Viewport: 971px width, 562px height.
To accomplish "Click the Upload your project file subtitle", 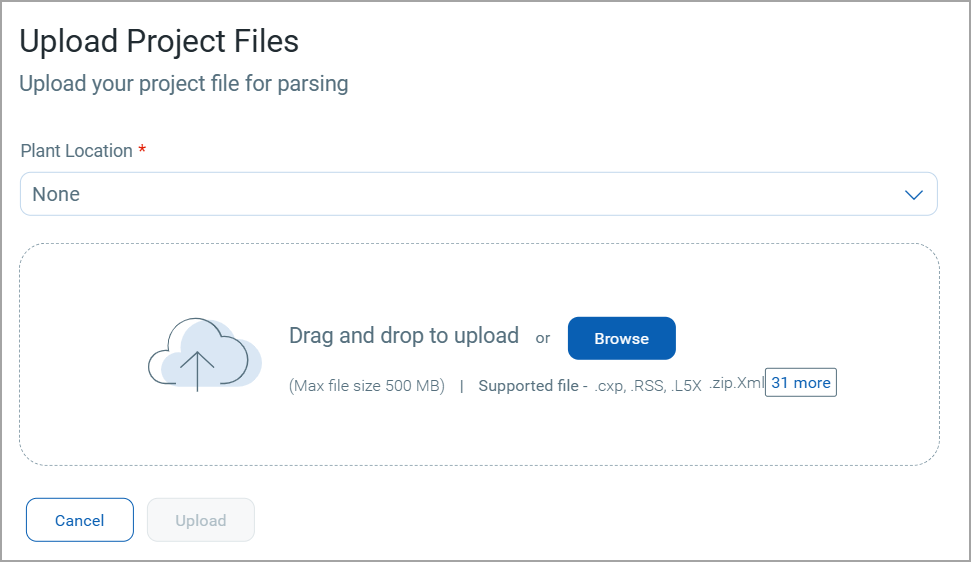I will [x=184, y=84].
